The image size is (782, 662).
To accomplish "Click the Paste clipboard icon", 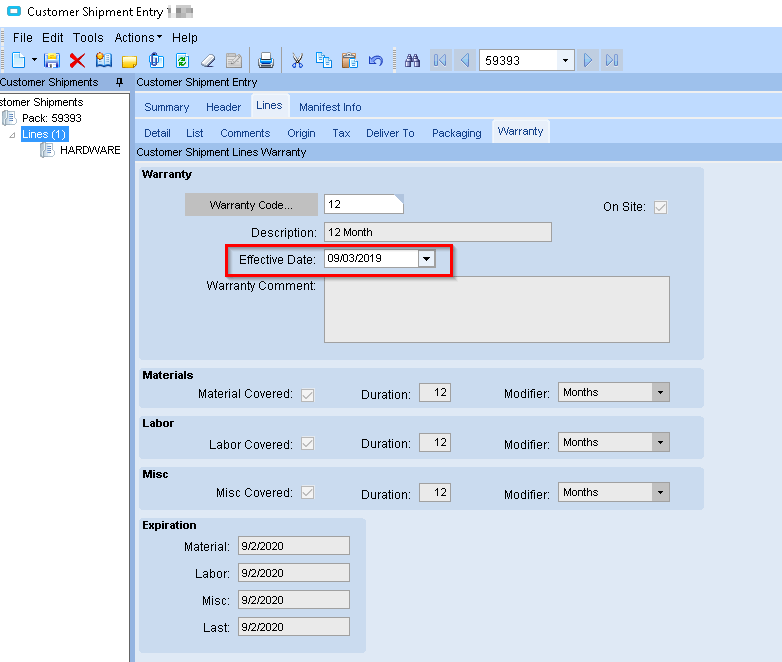I will [x=350, y=60].
